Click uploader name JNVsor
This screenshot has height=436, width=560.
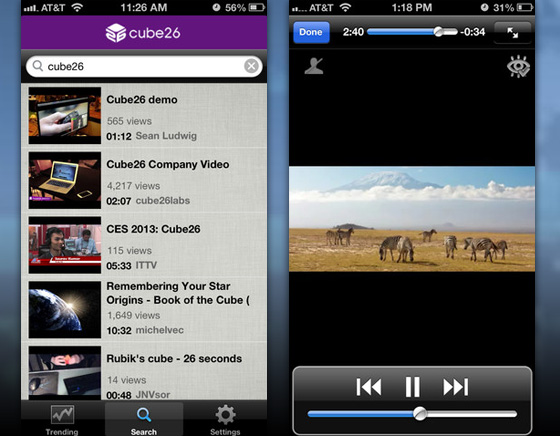[153, 395]
